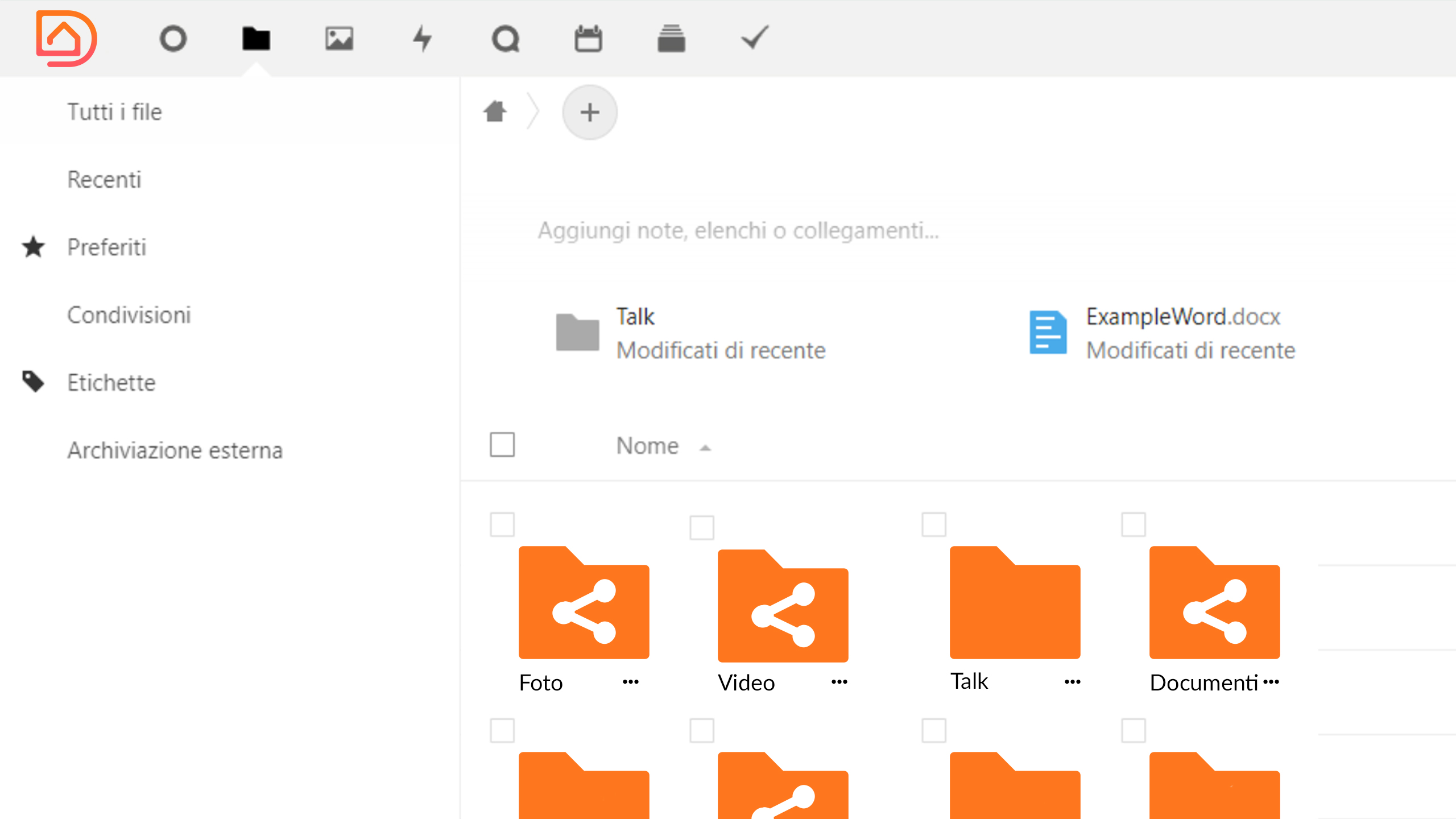Click note input field to add text
Image resolution: width=1456 pixels, height=819 pixels.
click(739, 229)
